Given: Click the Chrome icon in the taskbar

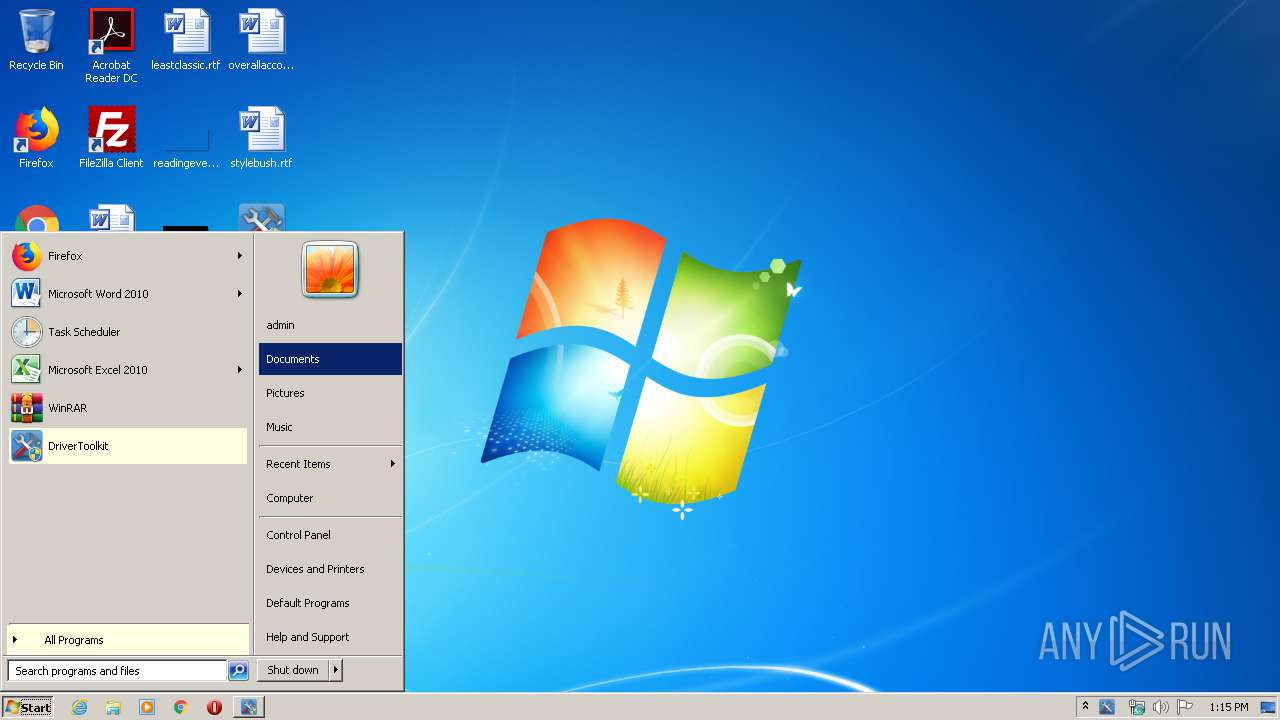Looking at the screenshot, I should click(x=181, y=707).
